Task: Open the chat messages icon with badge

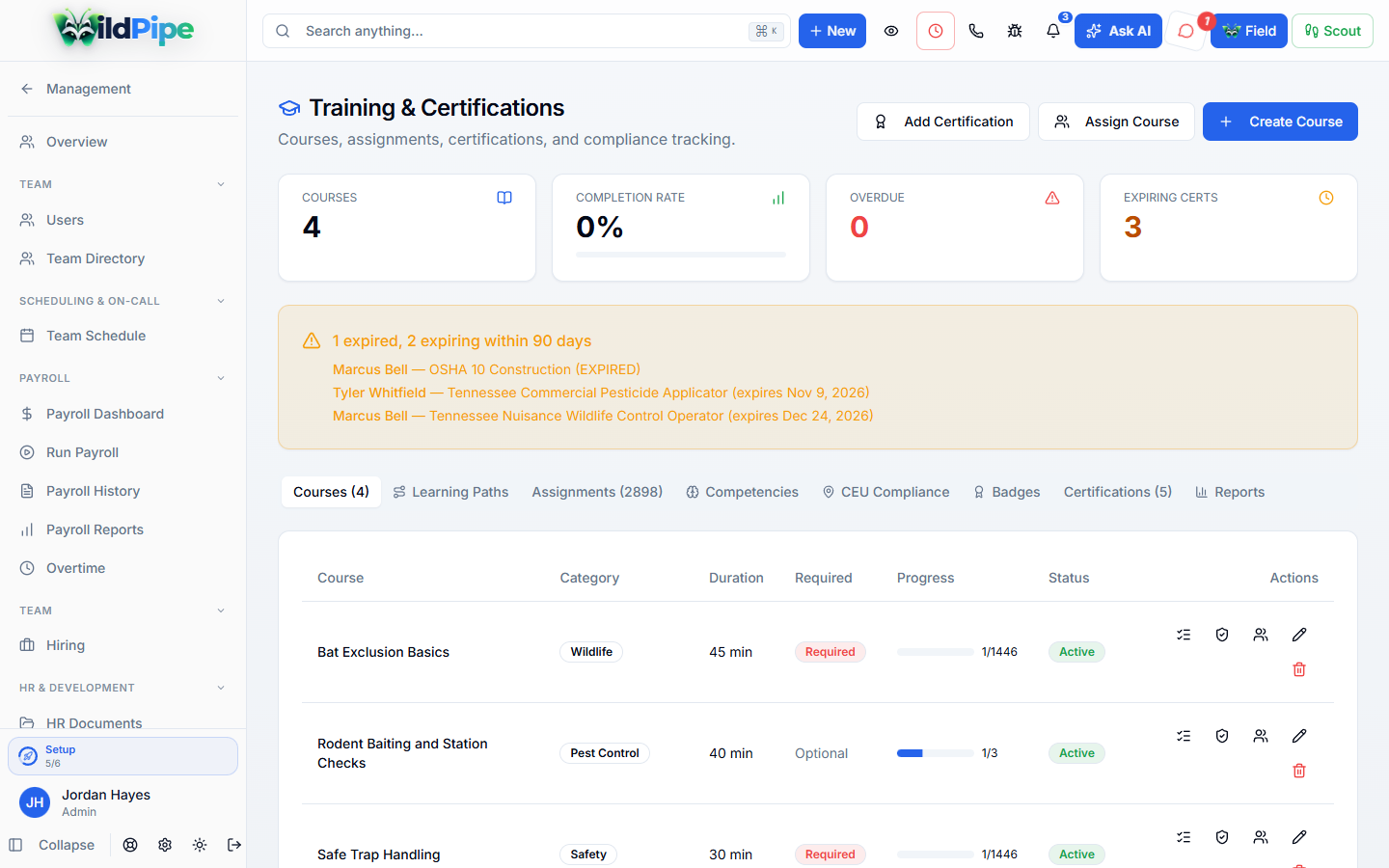Action: (x=1186, y=31)
